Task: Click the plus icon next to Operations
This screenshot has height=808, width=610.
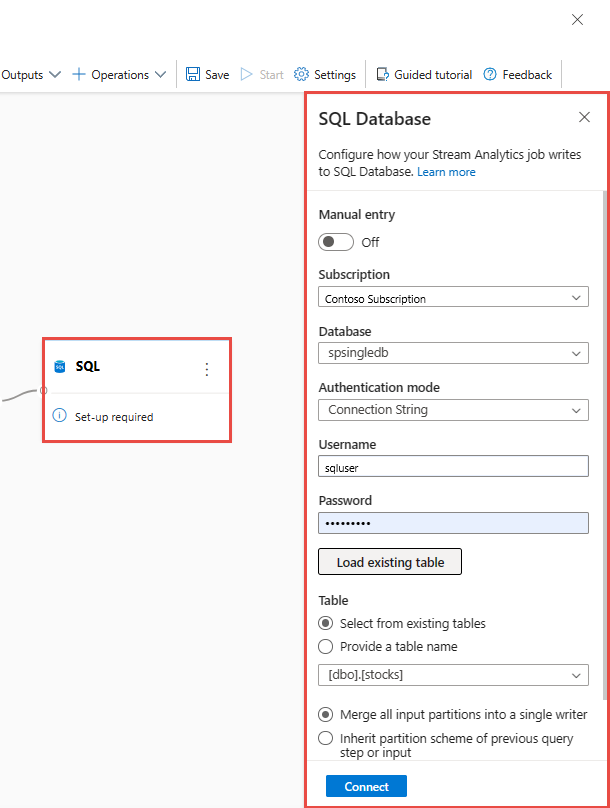Action: click(78, 74)
